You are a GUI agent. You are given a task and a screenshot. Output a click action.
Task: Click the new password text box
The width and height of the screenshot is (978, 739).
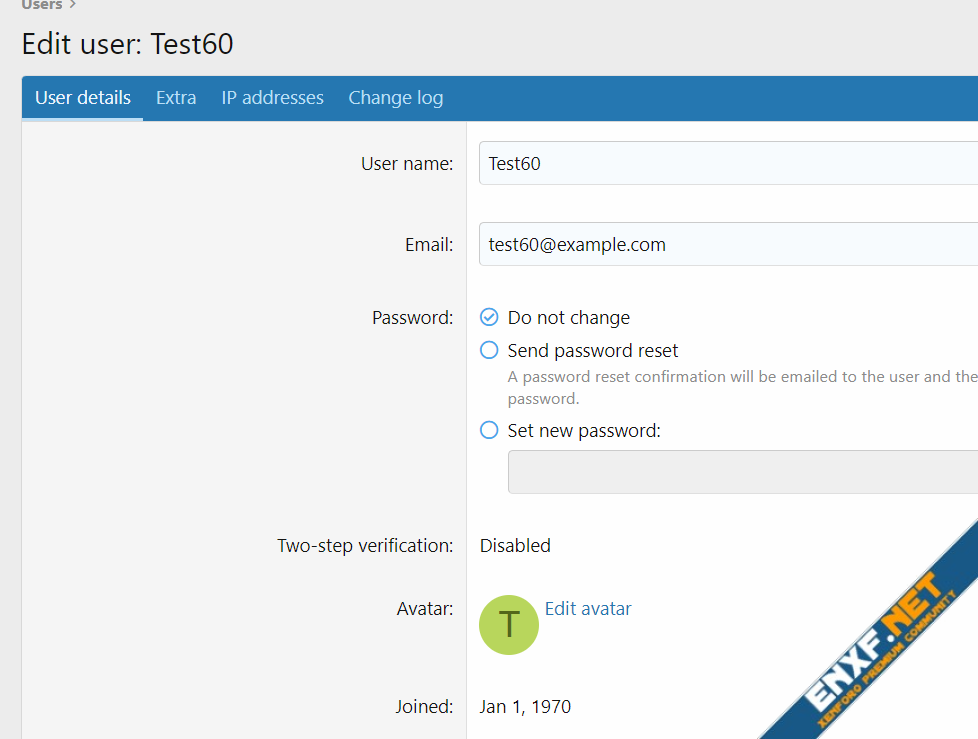[742, 472]
